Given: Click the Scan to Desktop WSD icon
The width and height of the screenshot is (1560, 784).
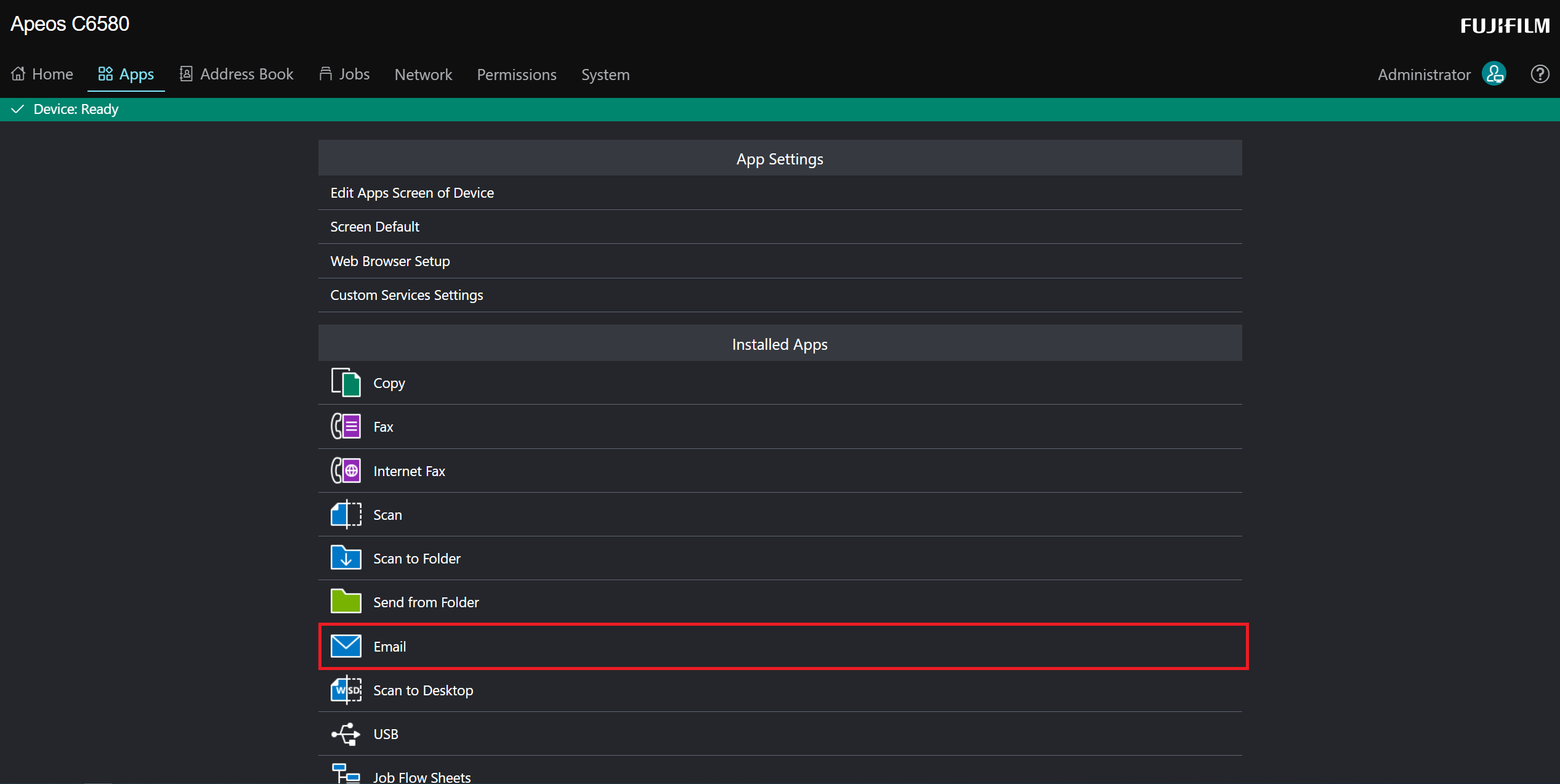Looking at the screenshot, I should pyautogui.click(x=346, y=690).
